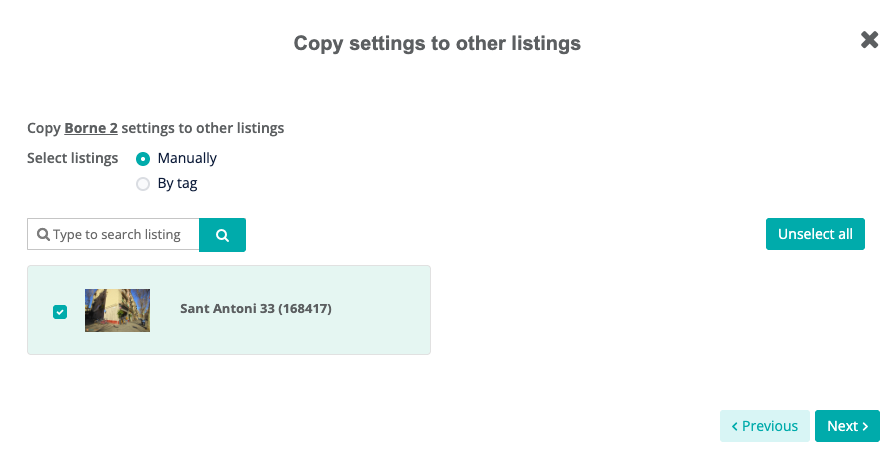
Task: Click the Copy settings to other listings heading
Action: click(437, 43)
